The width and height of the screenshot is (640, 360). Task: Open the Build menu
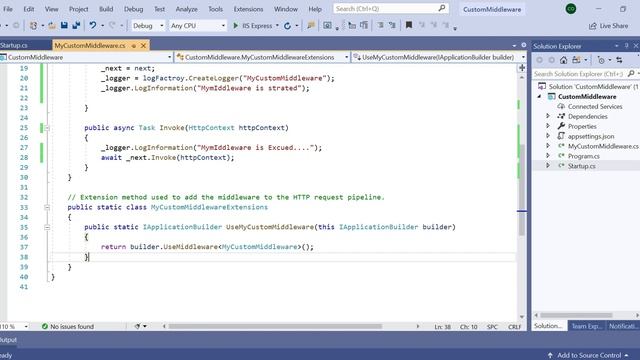pos(106,9)
